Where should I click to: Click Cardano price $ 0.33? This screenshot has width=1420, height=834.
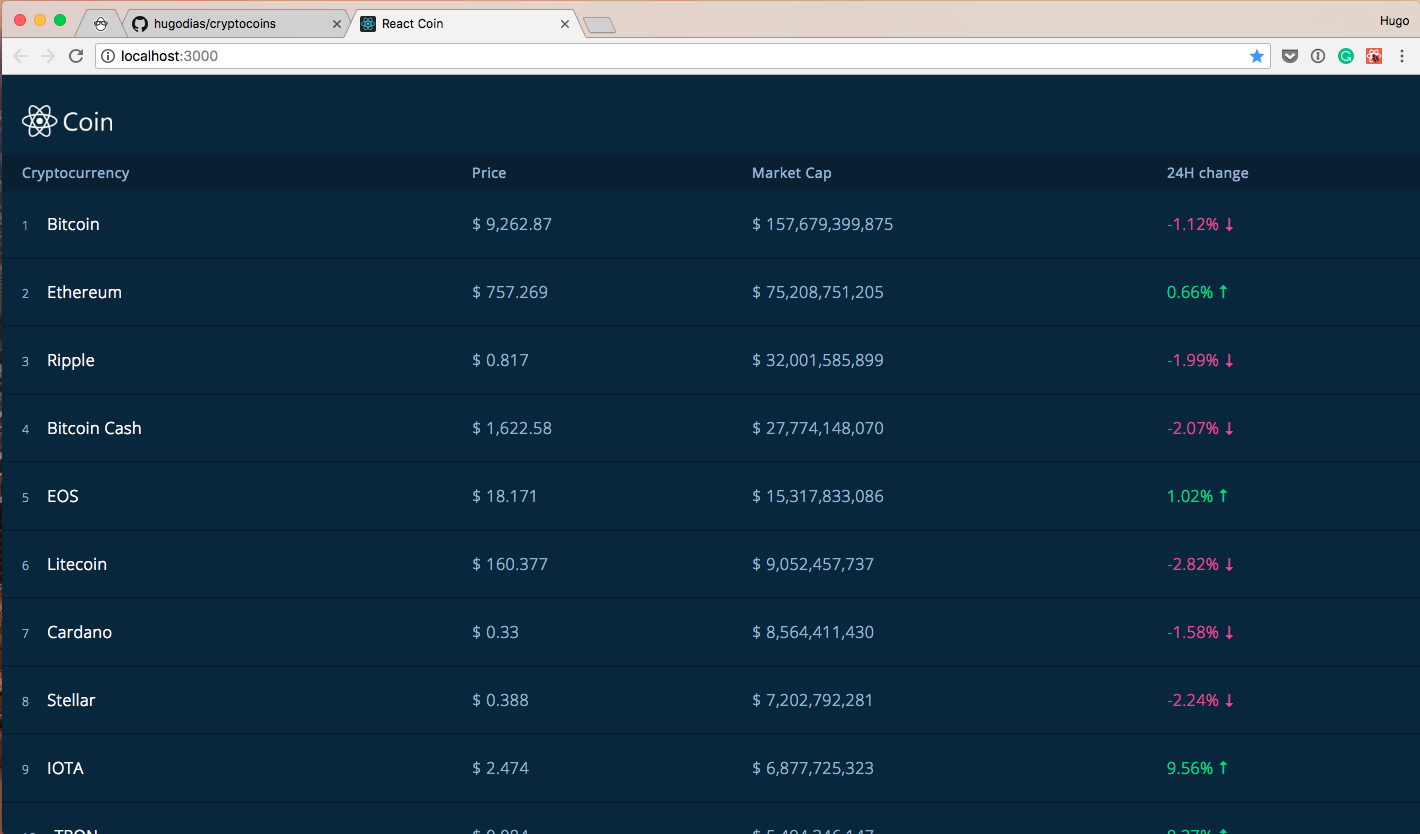495,632
